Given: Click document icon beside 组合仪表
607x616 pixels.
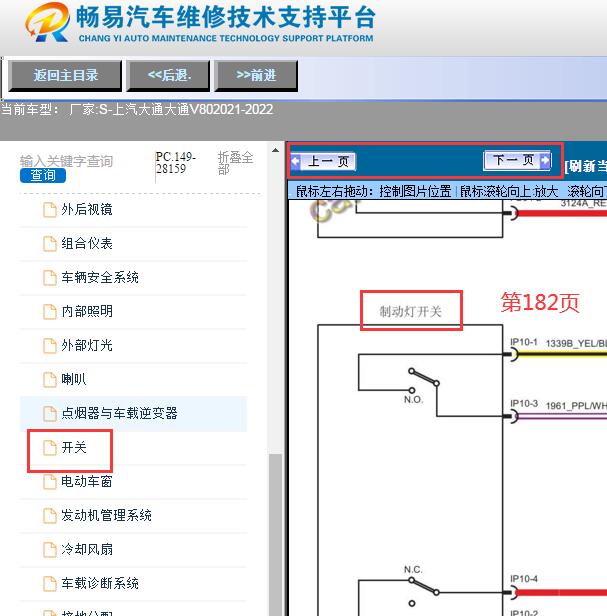Looking at the screenshot, I should click(x=50, y=244).
